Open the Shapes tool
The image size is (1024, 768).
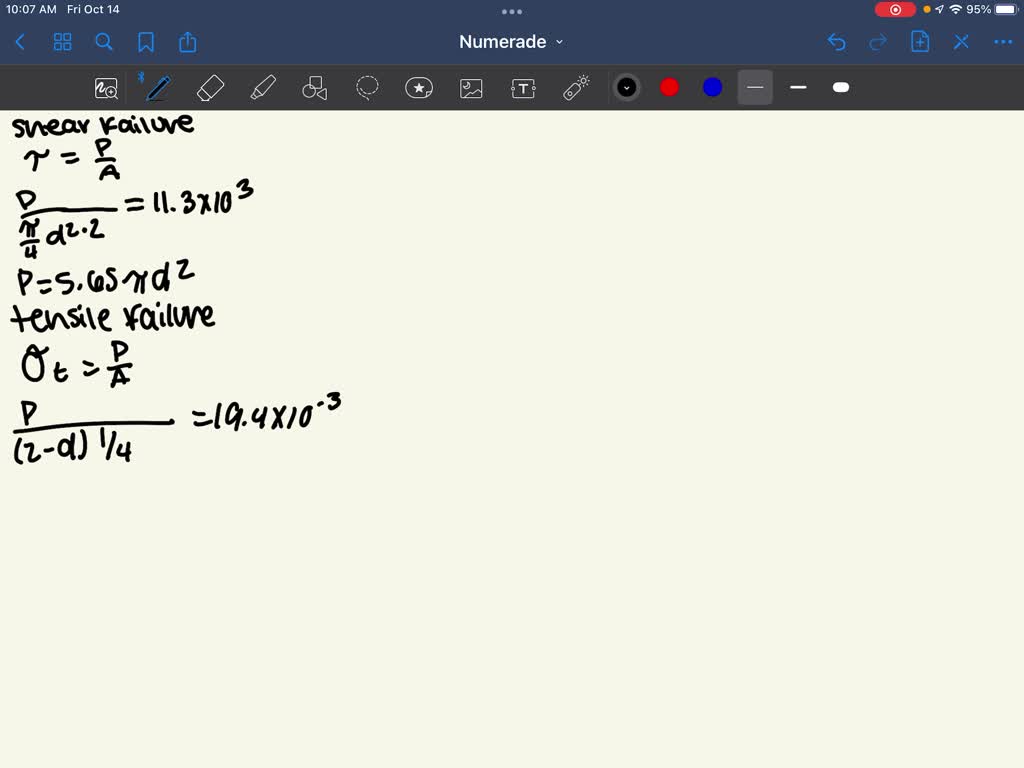point(315,88)
